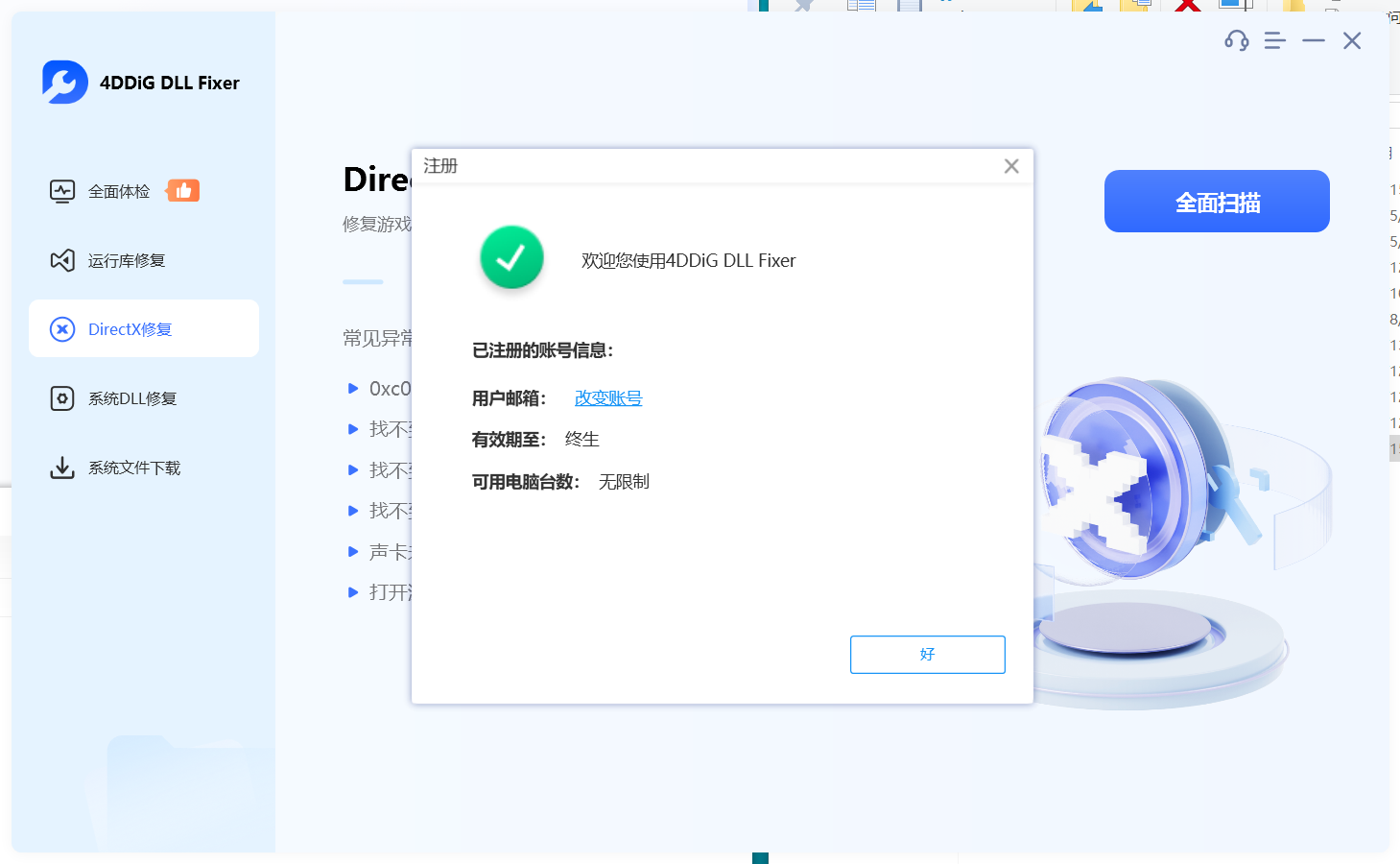Click the 4DDiG DLL Fixer logo icon
The image size is (1400, 864).
pyautogui.click(x=65, y=83)
